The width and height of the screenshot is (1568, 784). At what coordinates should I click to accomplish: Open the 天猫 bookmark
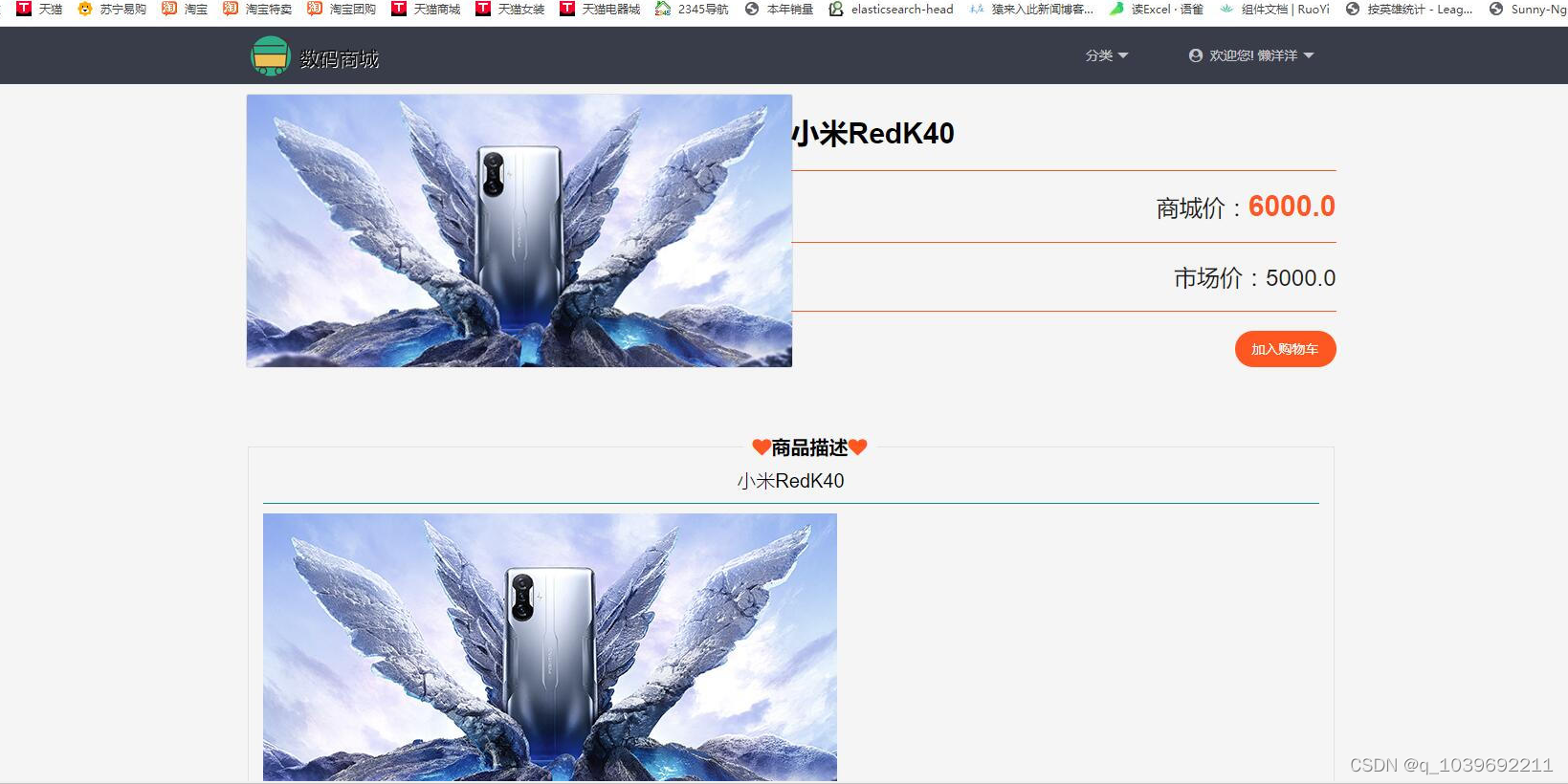click(39, 9)
